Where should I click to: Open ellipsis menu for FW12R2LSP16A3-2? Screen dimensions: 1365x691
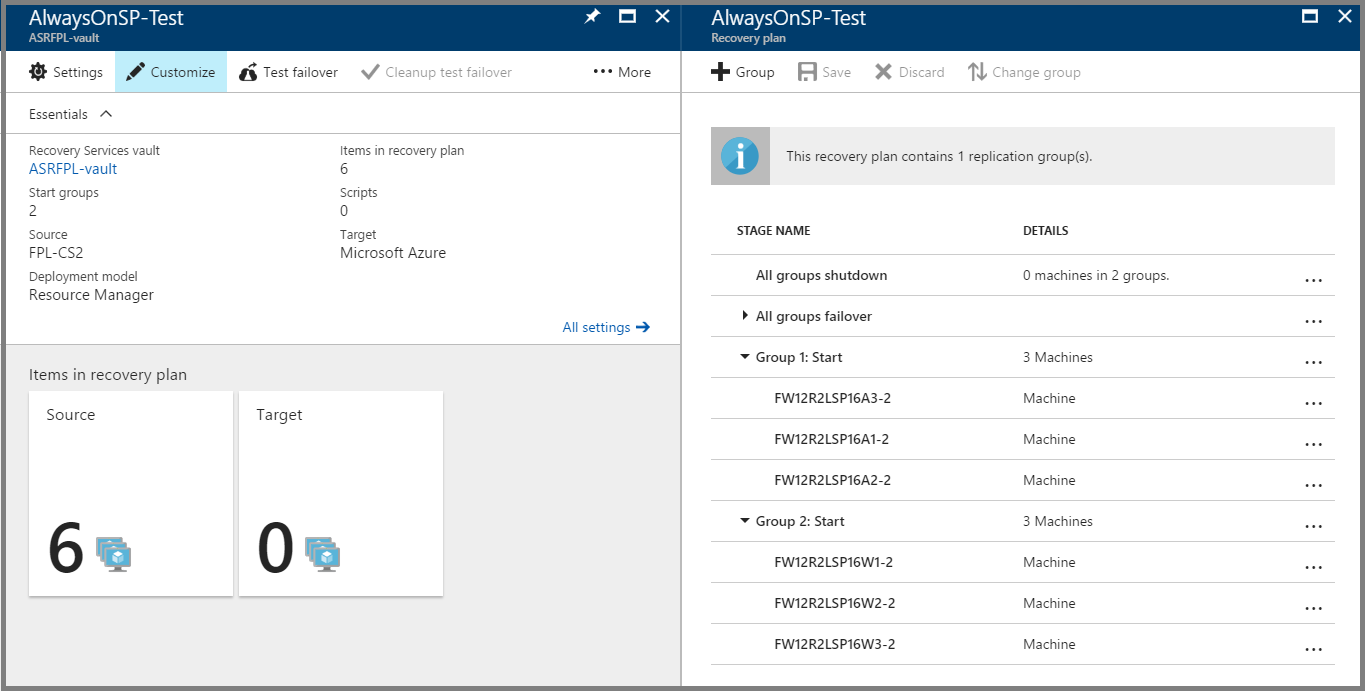point(1313,402)
